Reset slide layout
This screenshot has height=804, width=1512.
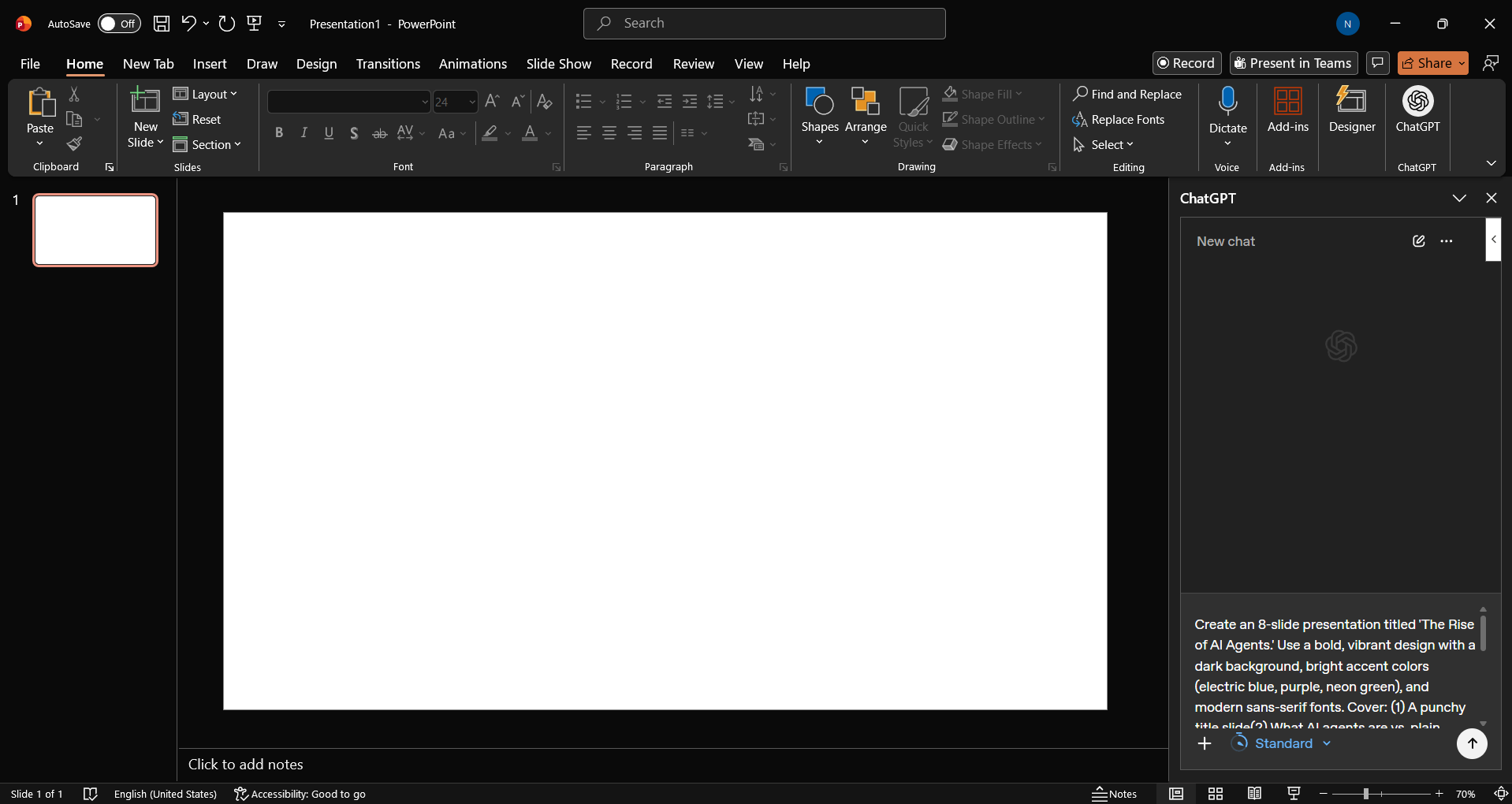[x=197, y=119]
